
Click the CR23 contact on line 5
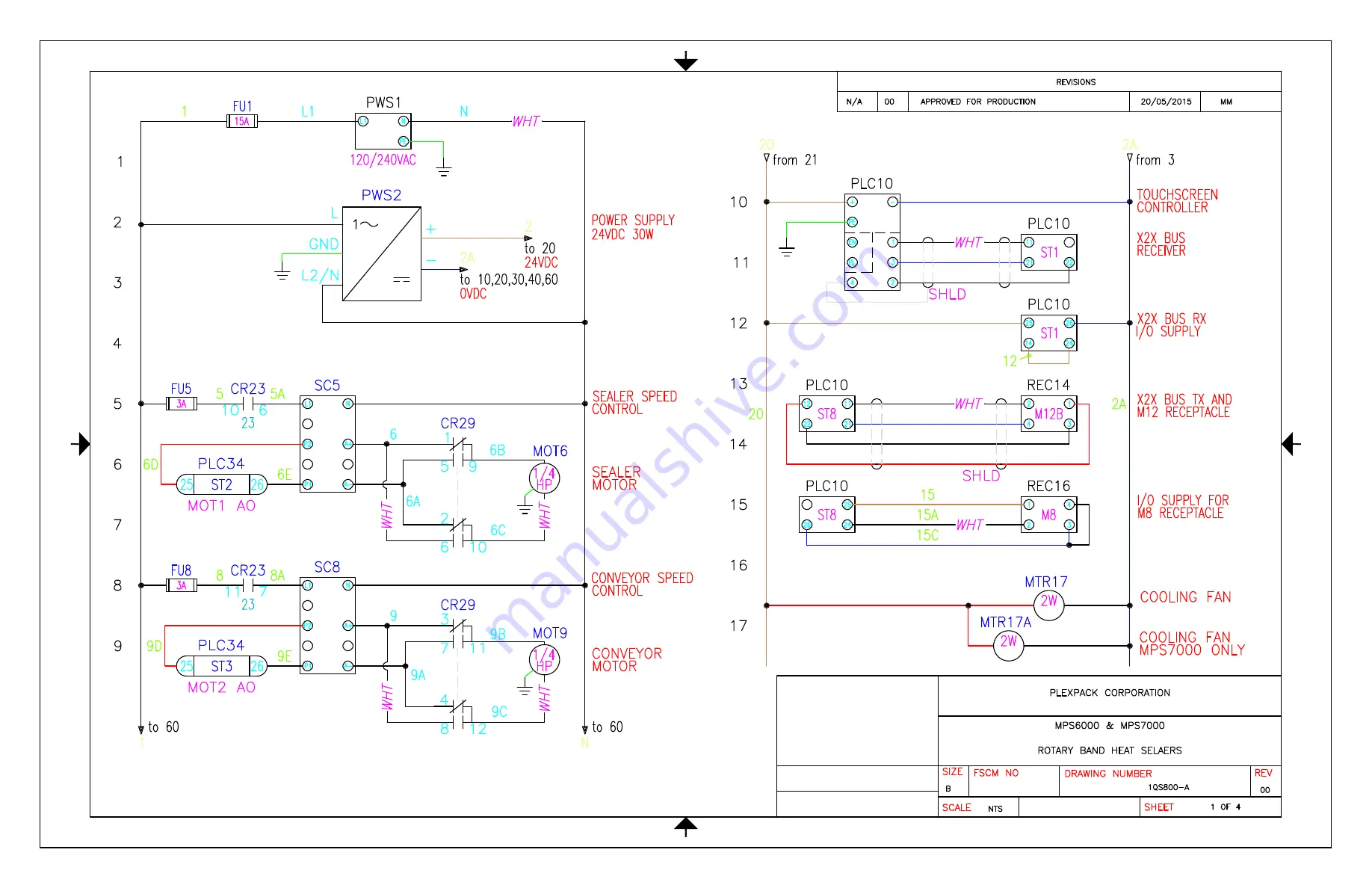pos(248,404)
